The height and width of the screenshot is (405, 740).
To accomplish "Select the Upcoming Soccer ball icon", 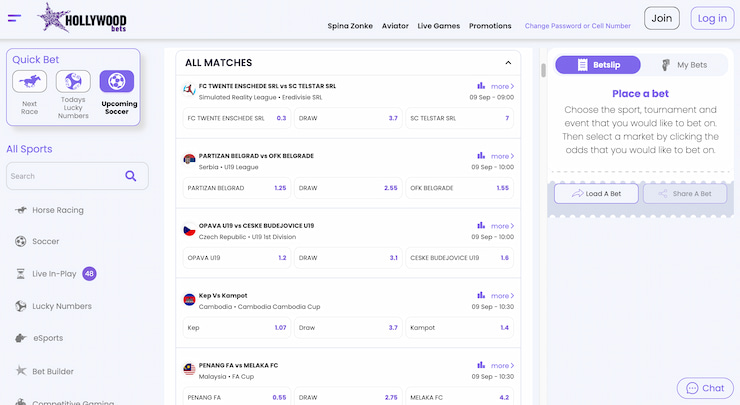I will [117, 81].
